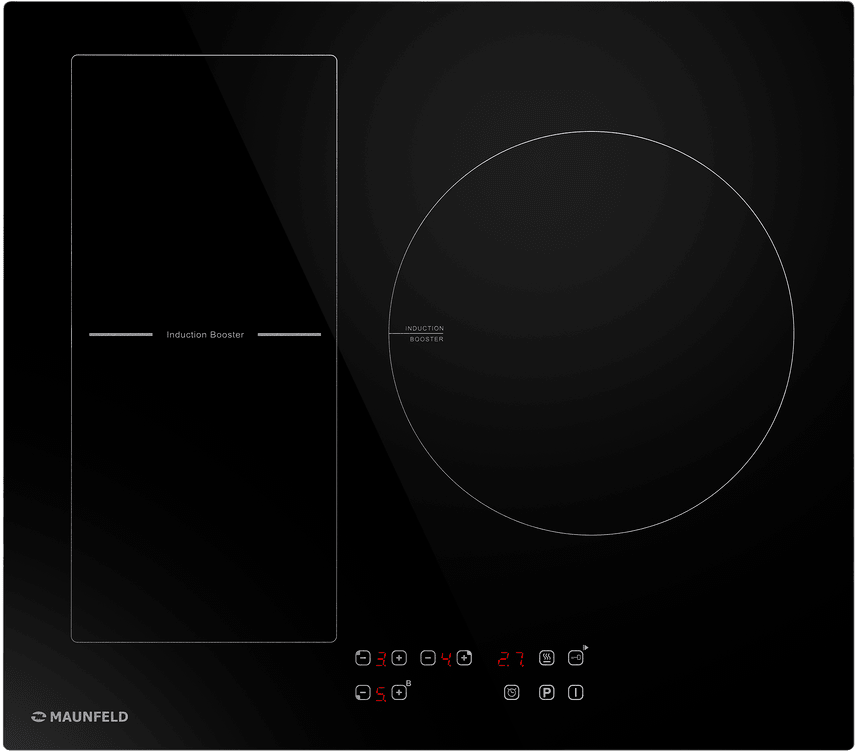Touch the upper half of rectangular zone
This screenshot has width=855, height=751.
click(x=204, y=190)
